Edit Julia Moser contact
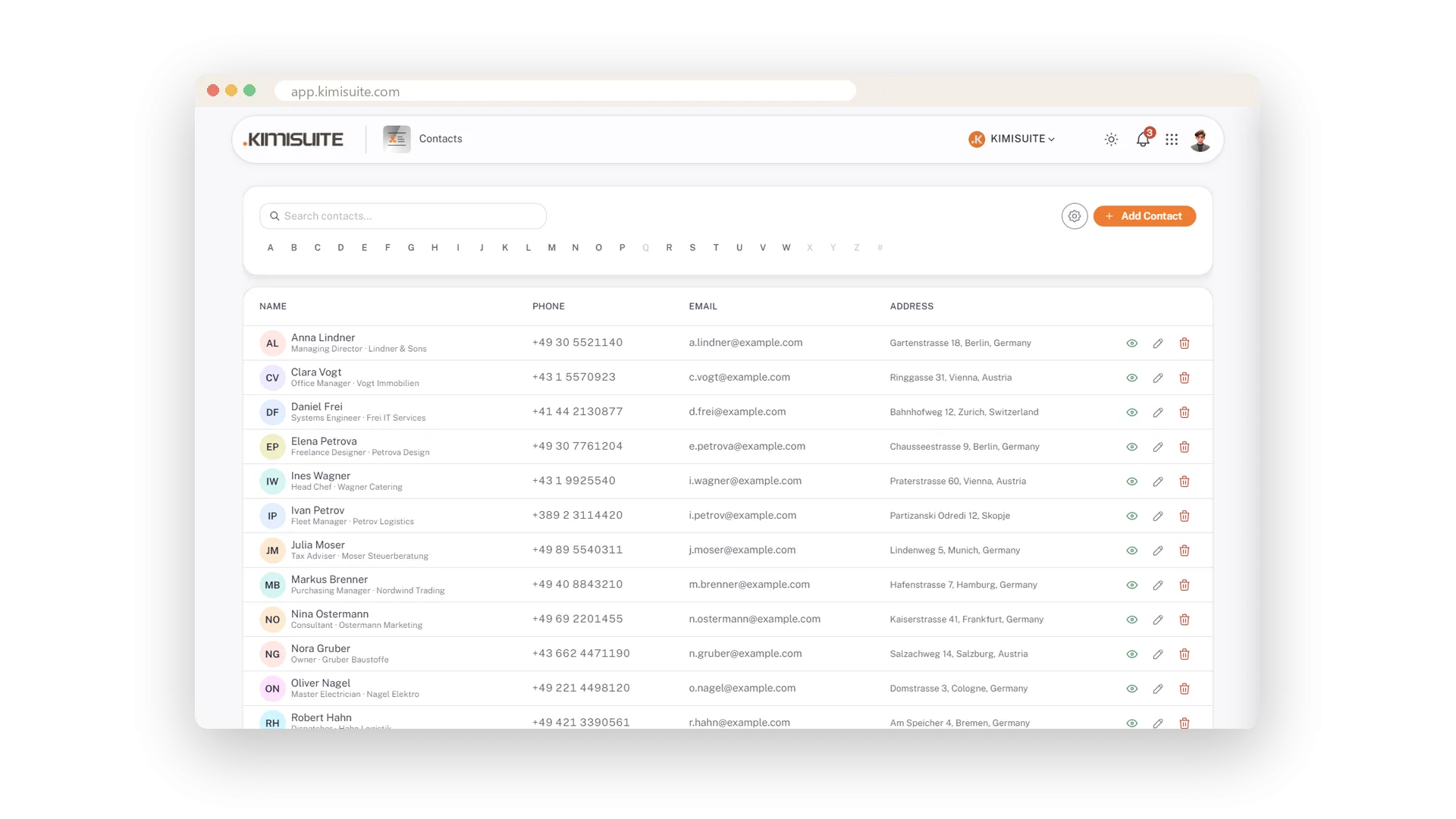Screen dimensions: 1456x819 click(x=1158, y=551)
